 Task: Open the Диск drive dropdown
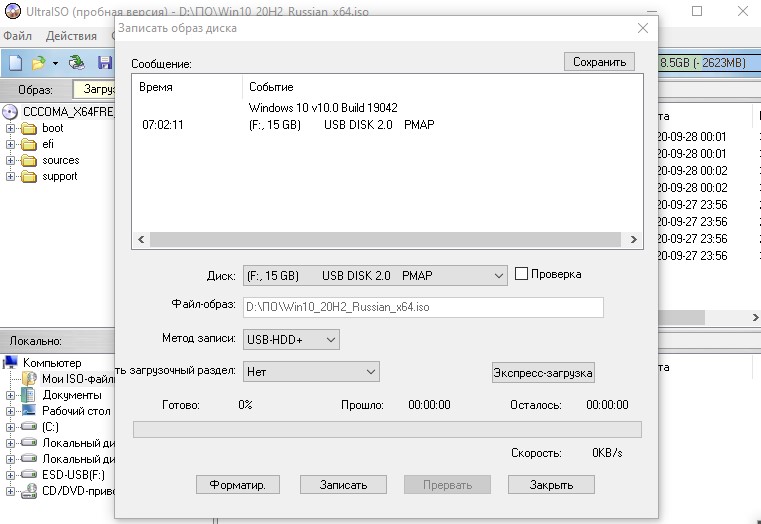tap(375, 276)
